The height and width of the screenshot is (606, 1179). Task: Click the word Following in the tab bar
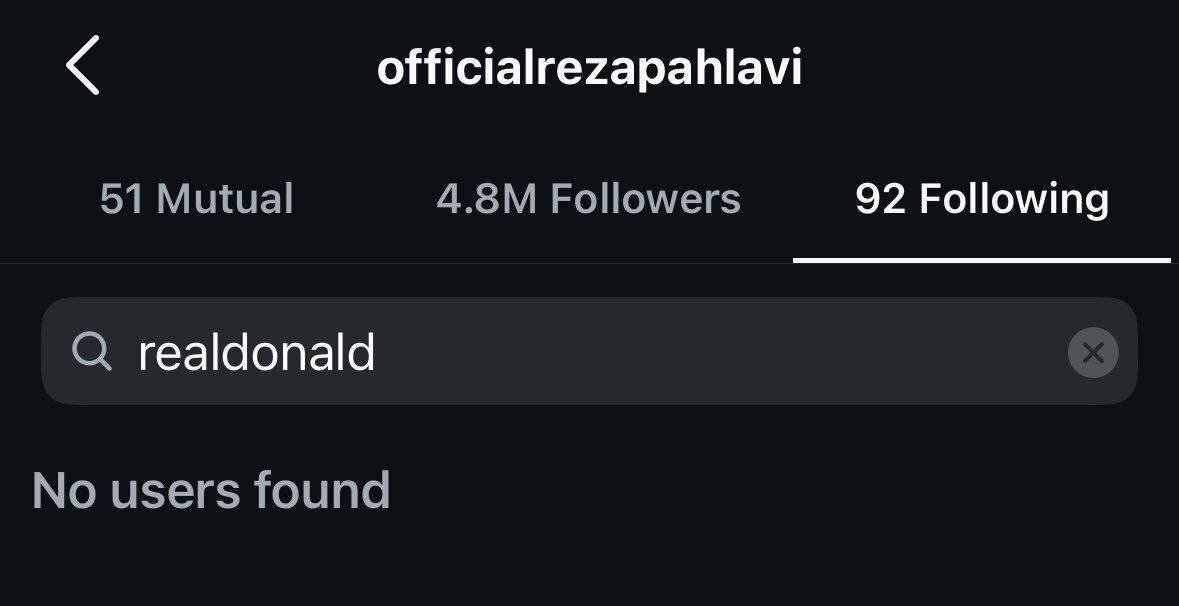1014,201
